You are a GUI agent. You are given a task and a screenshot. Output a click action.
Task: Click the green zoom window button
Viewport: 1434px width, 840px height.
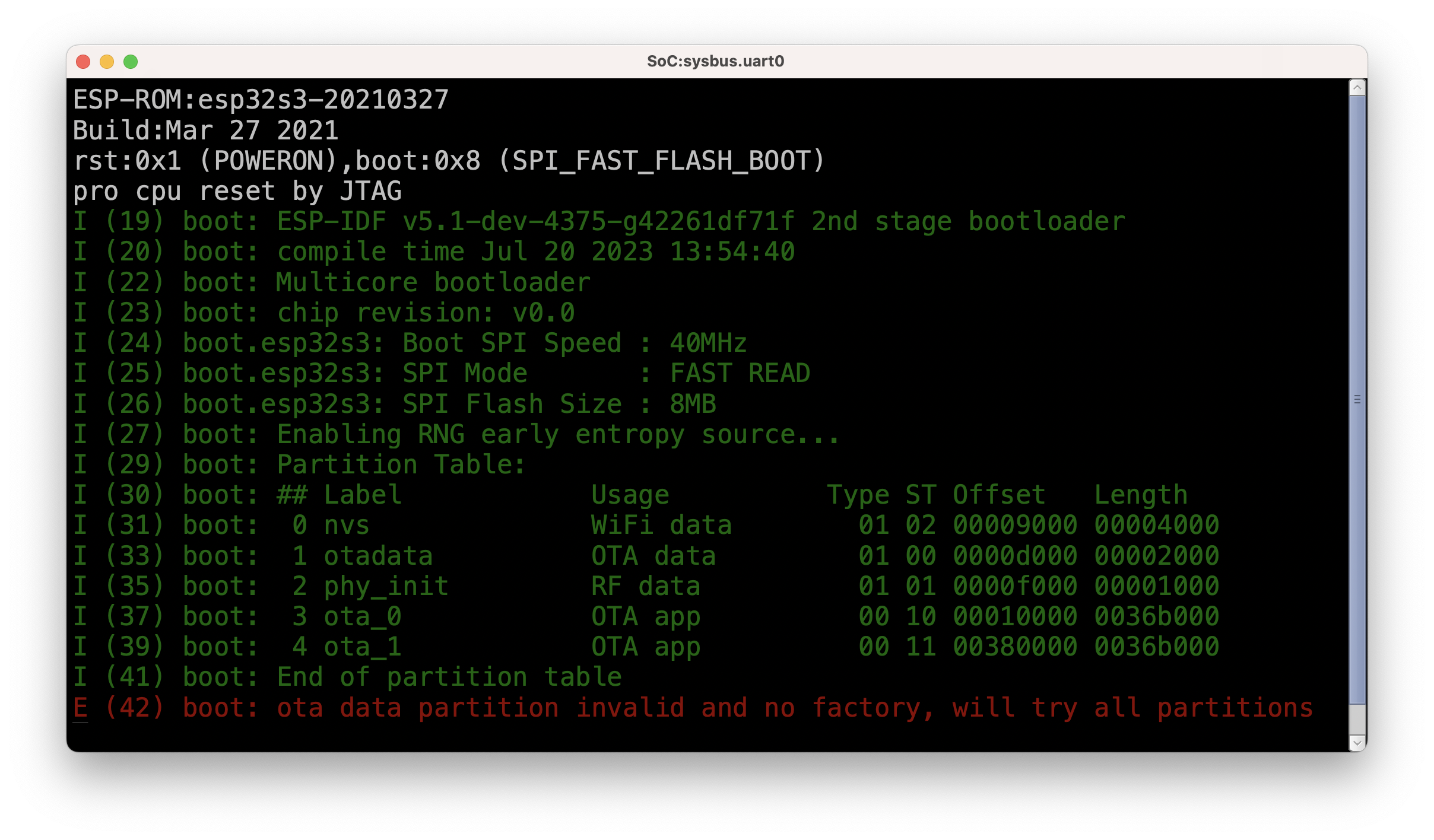click(131, 62)
